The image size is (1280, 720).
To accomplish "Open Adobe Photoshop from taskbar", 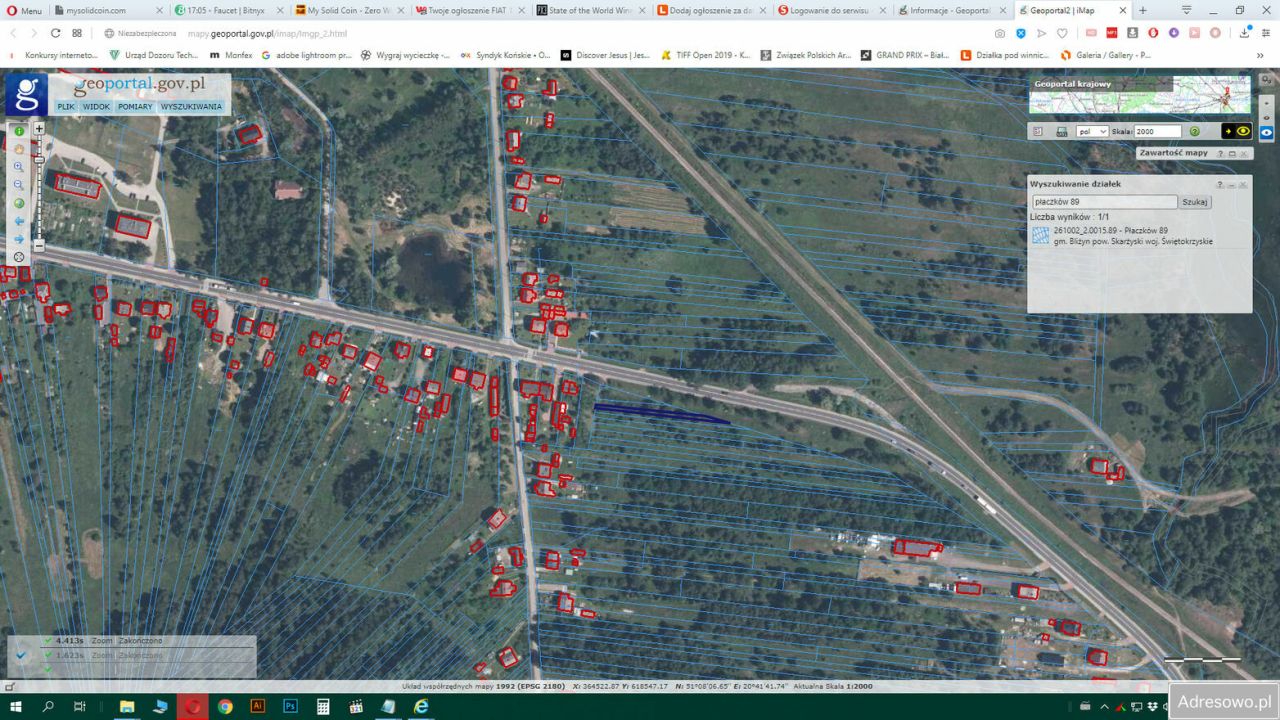I will tap(290, 706).
